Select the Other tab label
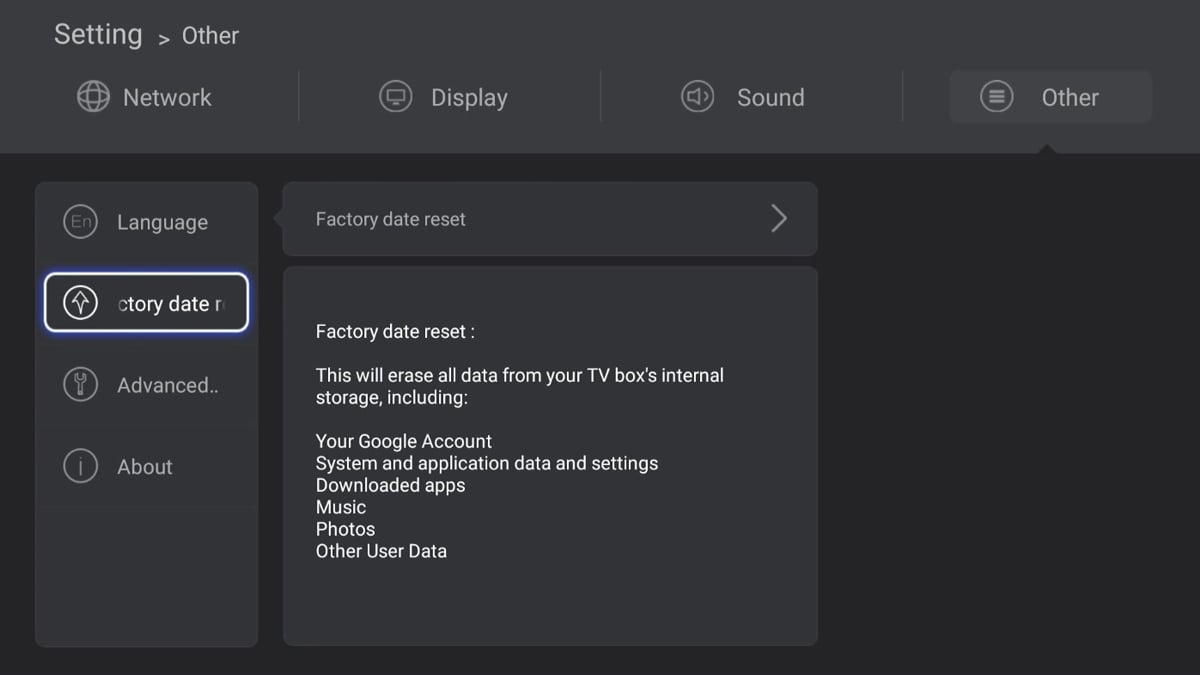 1070,98
